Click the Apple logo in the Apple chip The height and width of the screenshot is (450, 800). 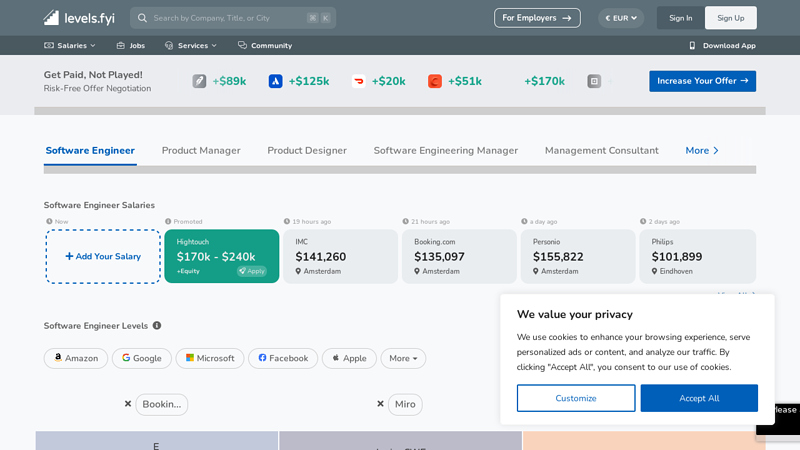point(336,358)
